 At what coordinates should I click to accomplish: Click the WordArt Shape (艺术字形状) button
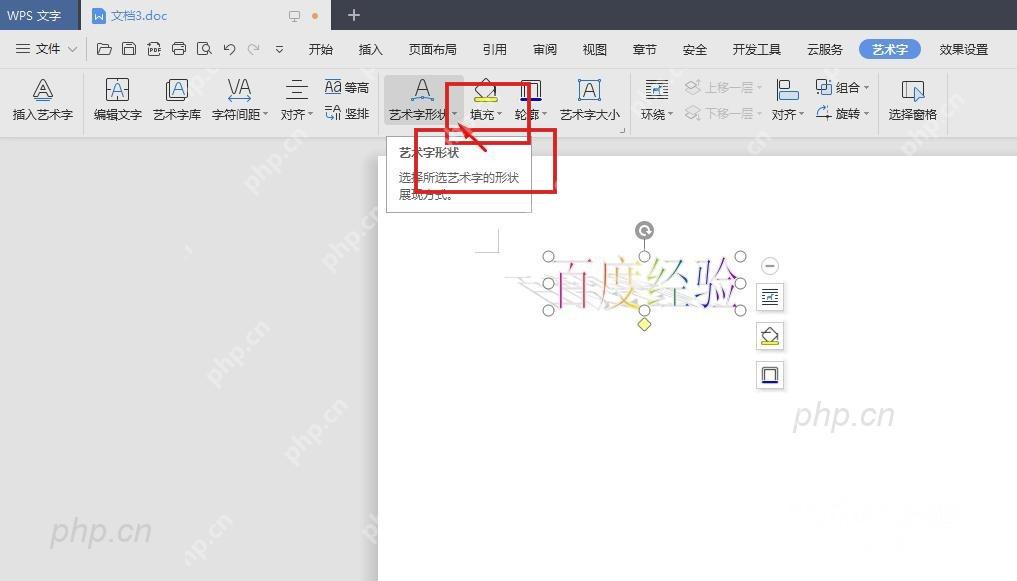tap(423, 99)
